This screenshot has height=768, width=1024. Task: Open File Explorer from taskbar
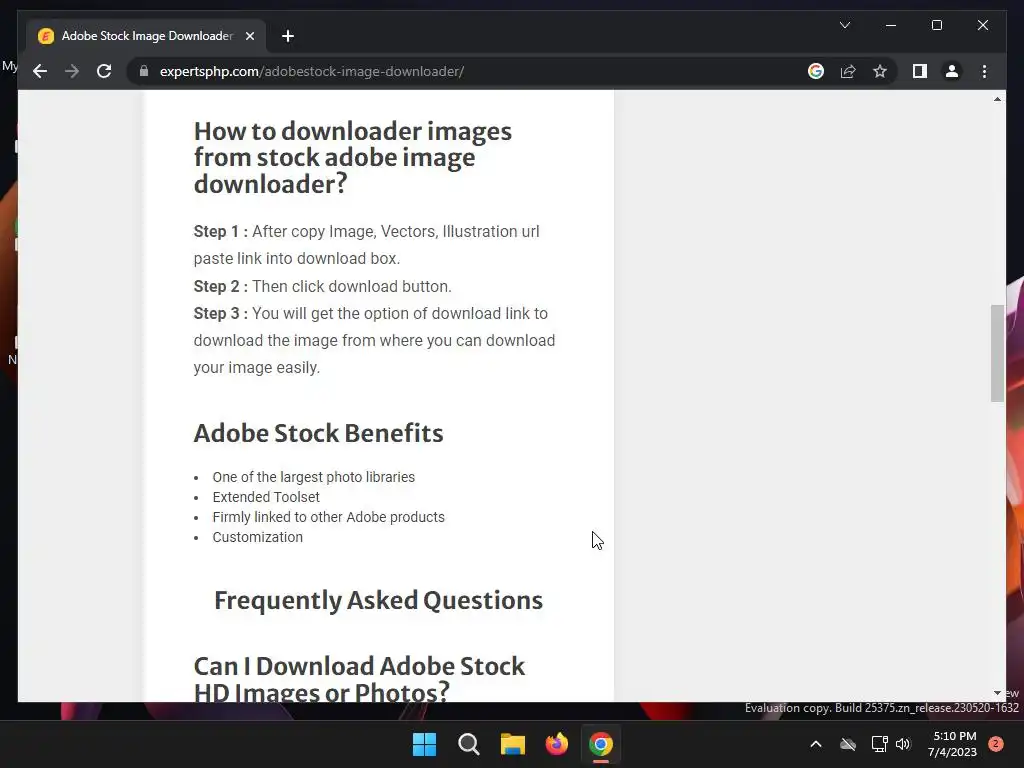[x=513, y=744]
